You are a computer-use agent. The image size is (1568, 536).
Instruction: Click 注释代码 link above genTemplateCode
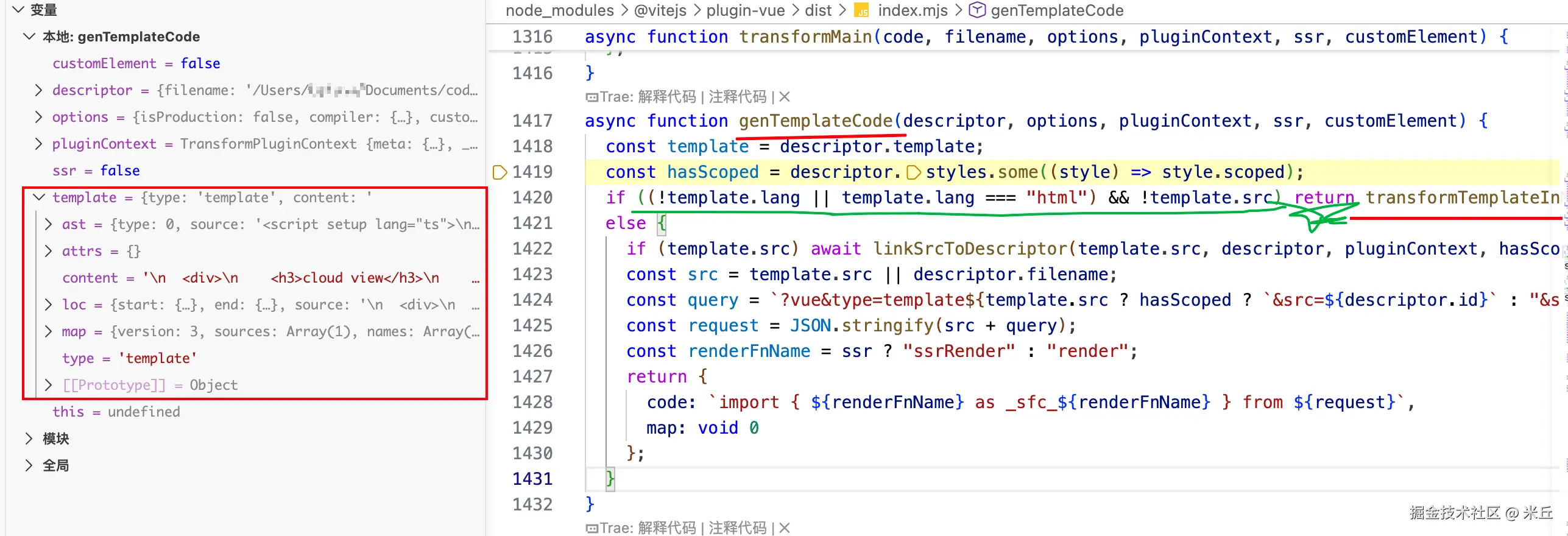point(737,97)
